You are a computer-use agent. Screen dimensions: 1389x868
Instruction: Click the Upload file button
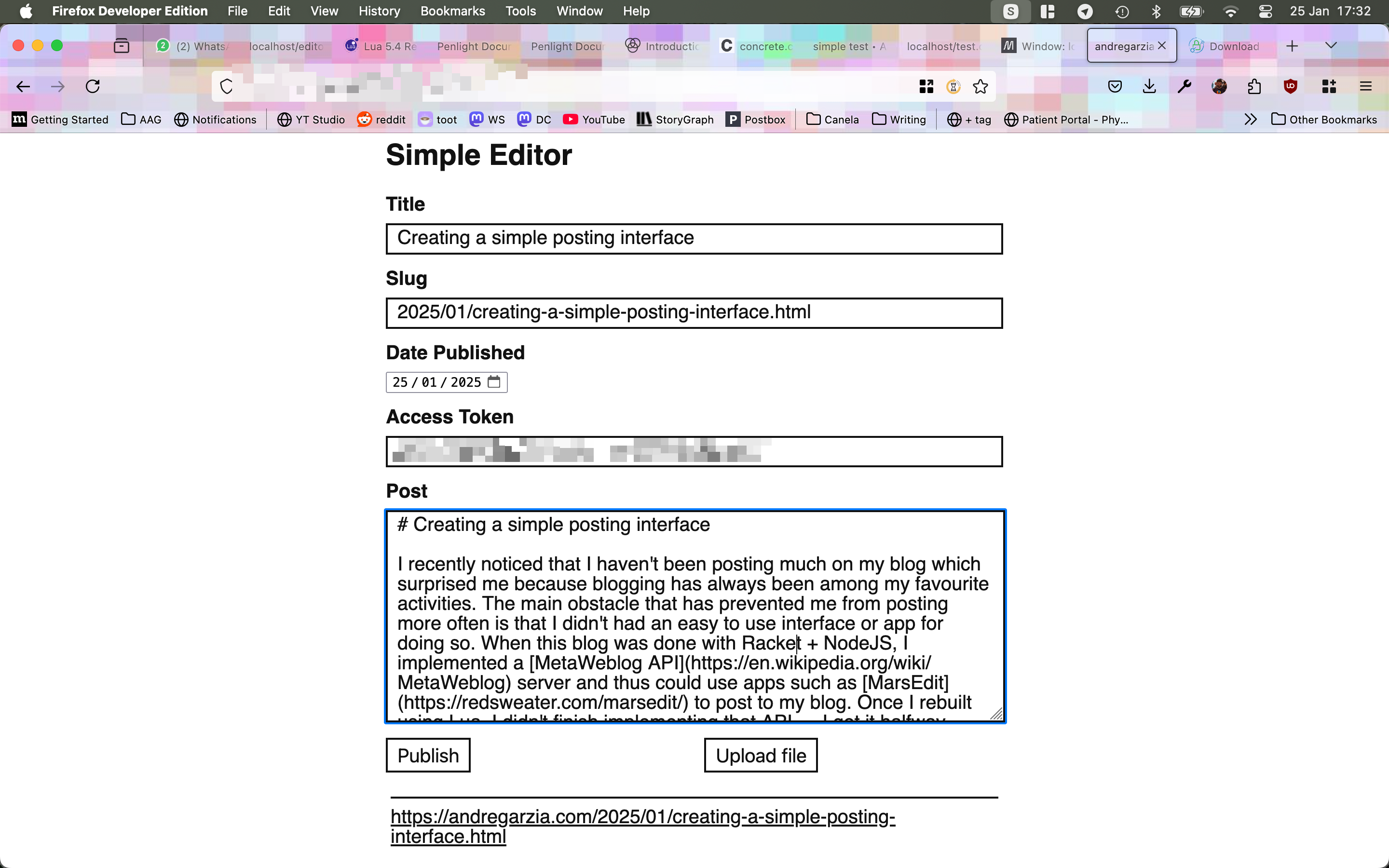(760, 755)
